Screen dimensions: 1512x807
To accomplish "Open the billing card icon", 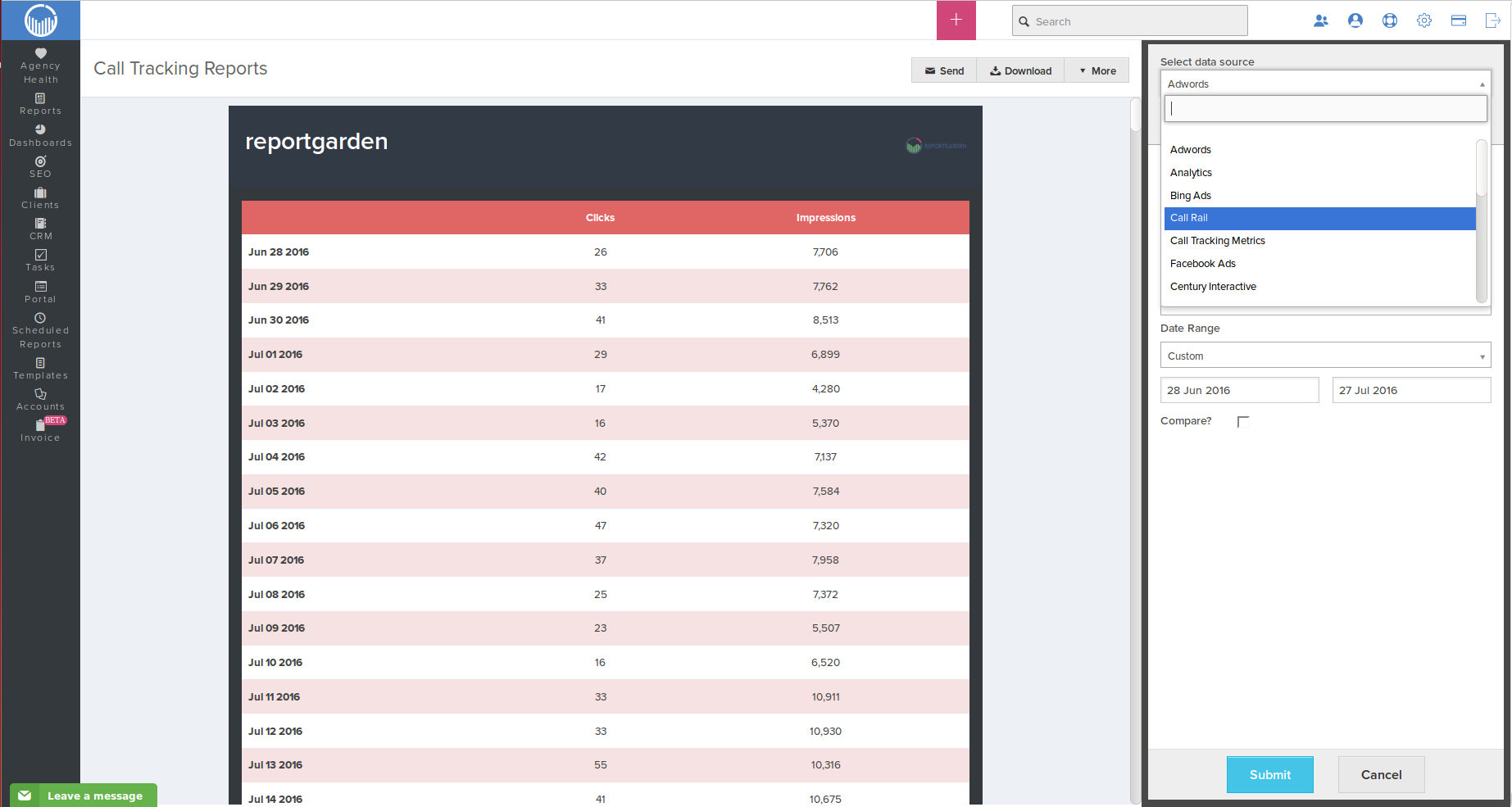I will click(x=1459, y=20).
